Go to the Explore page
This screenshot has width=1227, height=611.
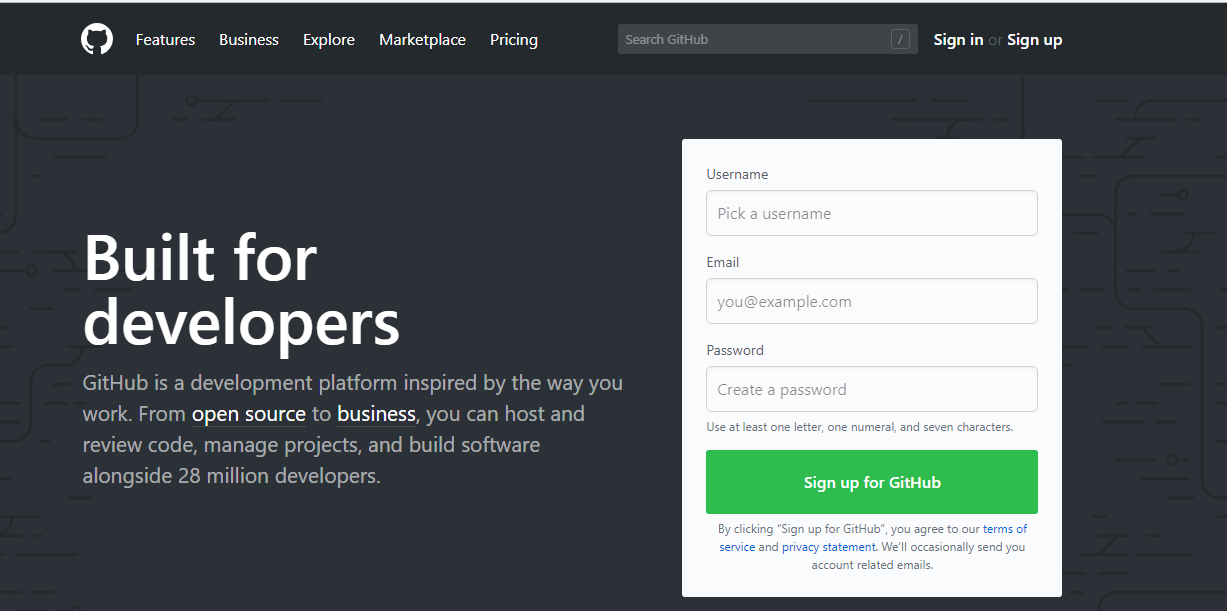(329, 40)
